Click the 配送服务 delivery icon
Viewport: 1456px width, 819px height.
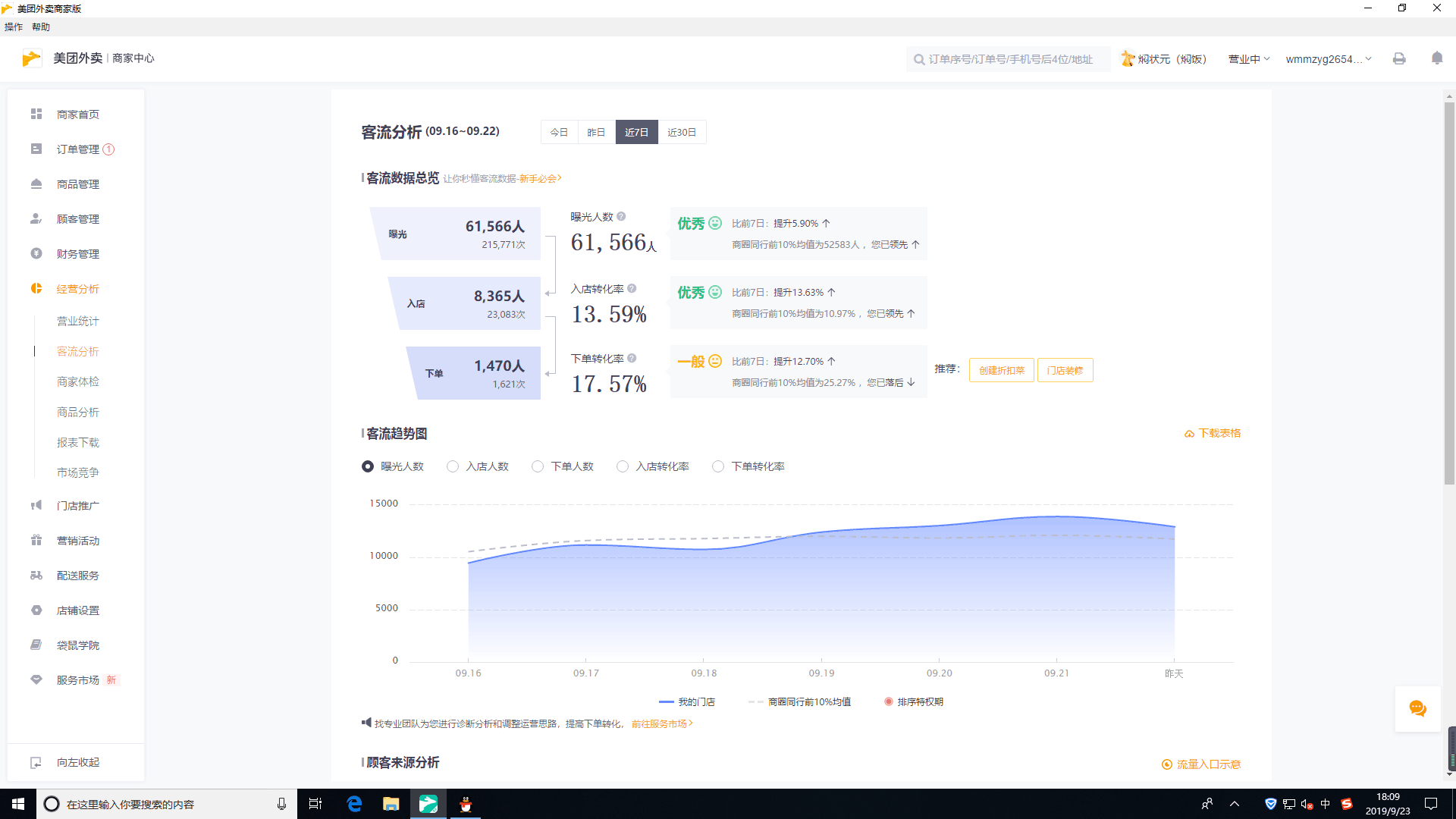[36, 575]
